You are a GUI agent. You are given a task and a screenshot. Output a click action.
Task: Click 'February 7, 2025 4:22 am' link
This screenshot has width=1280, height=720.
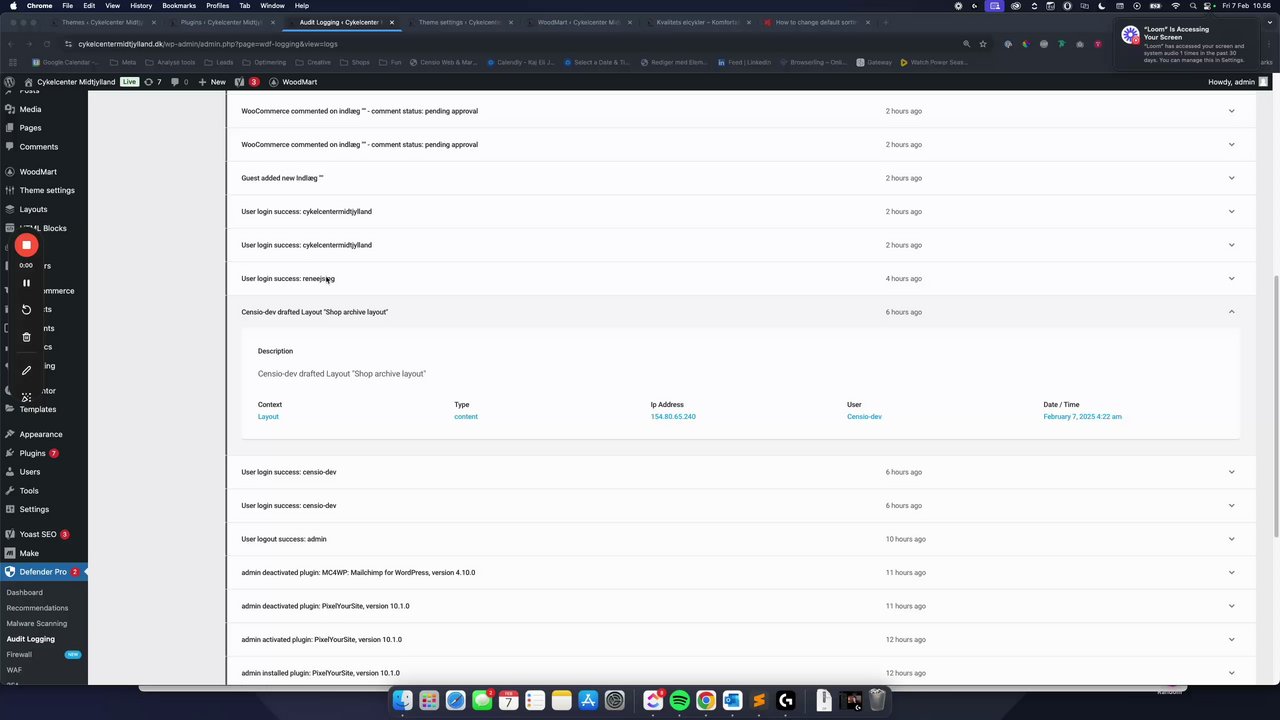click(x=1082, y=417)
